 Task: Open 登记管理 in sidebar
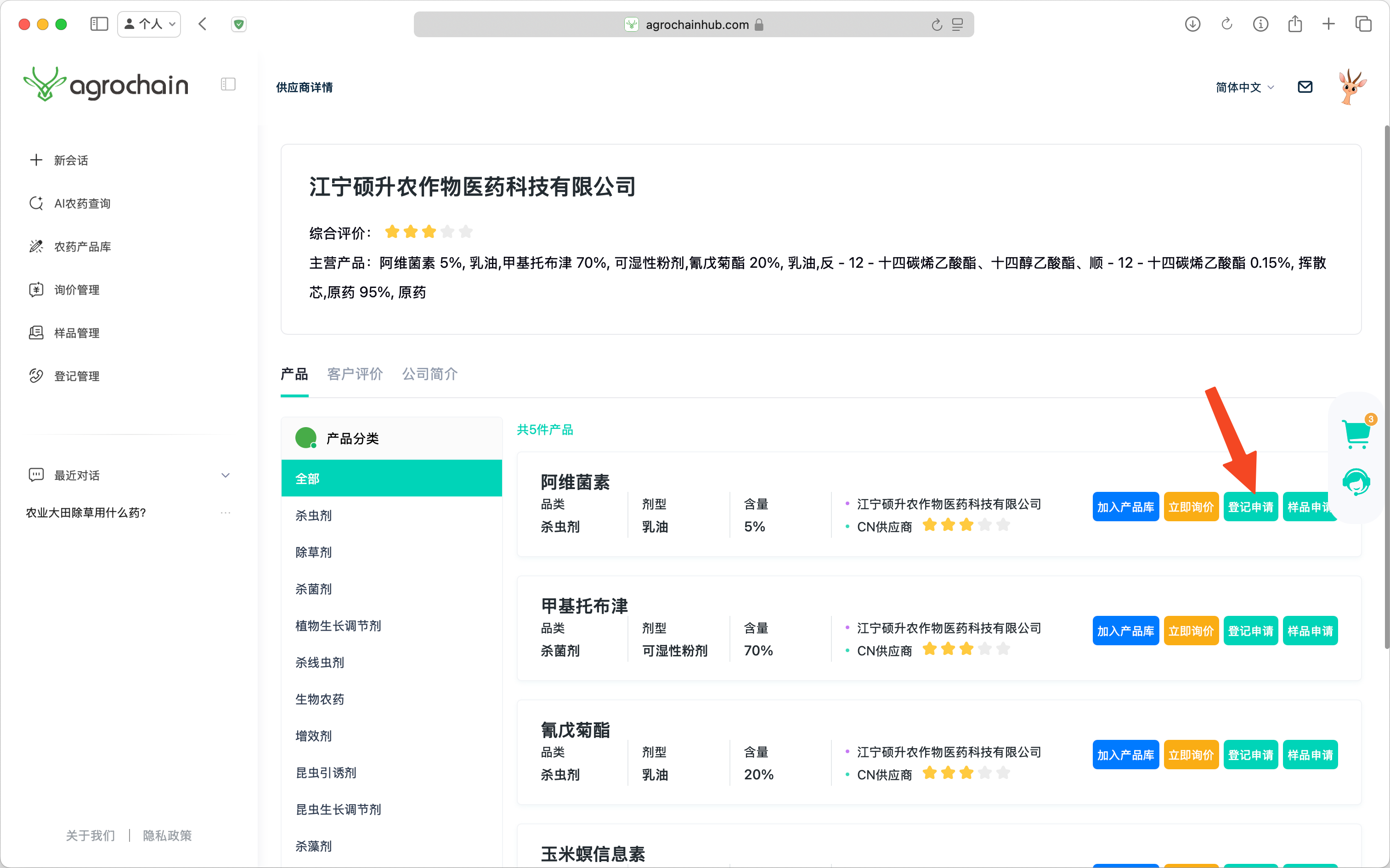[76, 376]
